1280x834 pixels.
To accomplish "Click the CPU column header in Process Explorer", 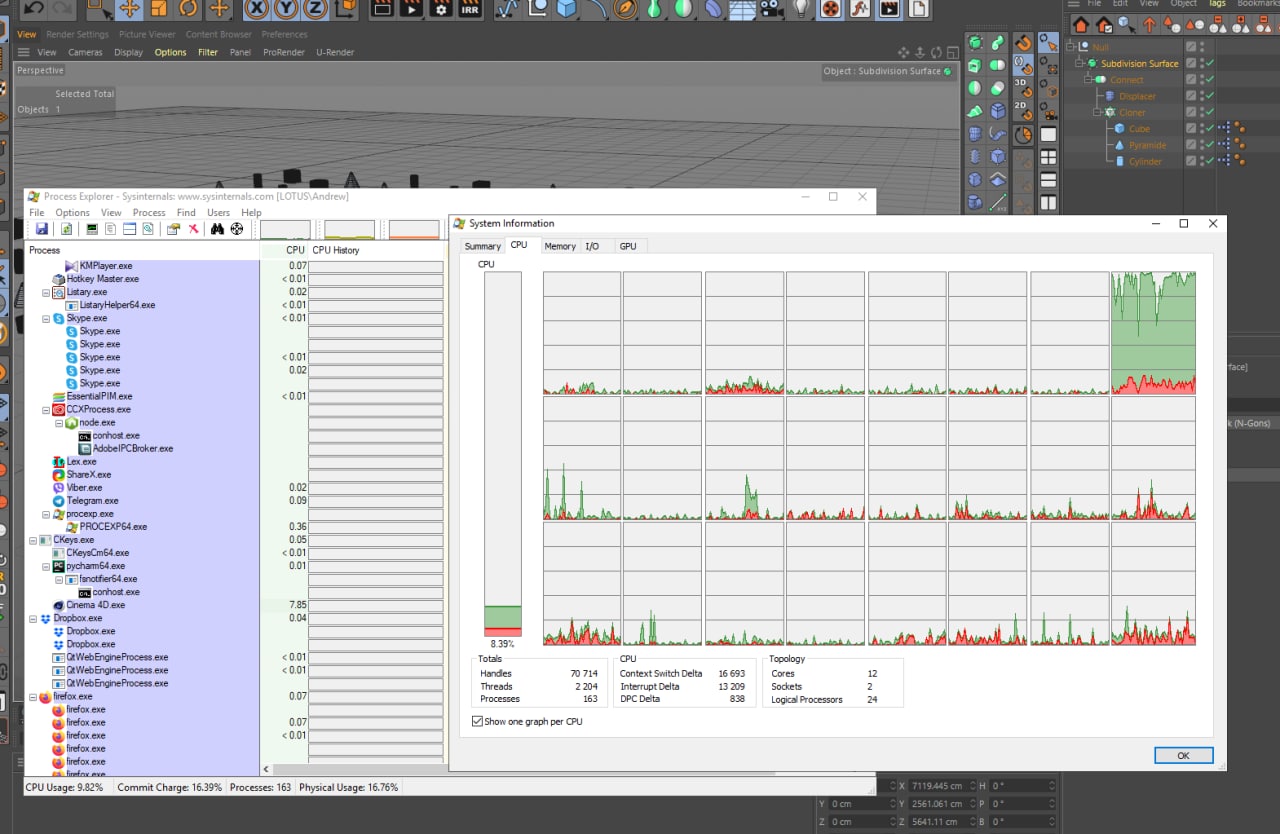I will click(284, 250).
